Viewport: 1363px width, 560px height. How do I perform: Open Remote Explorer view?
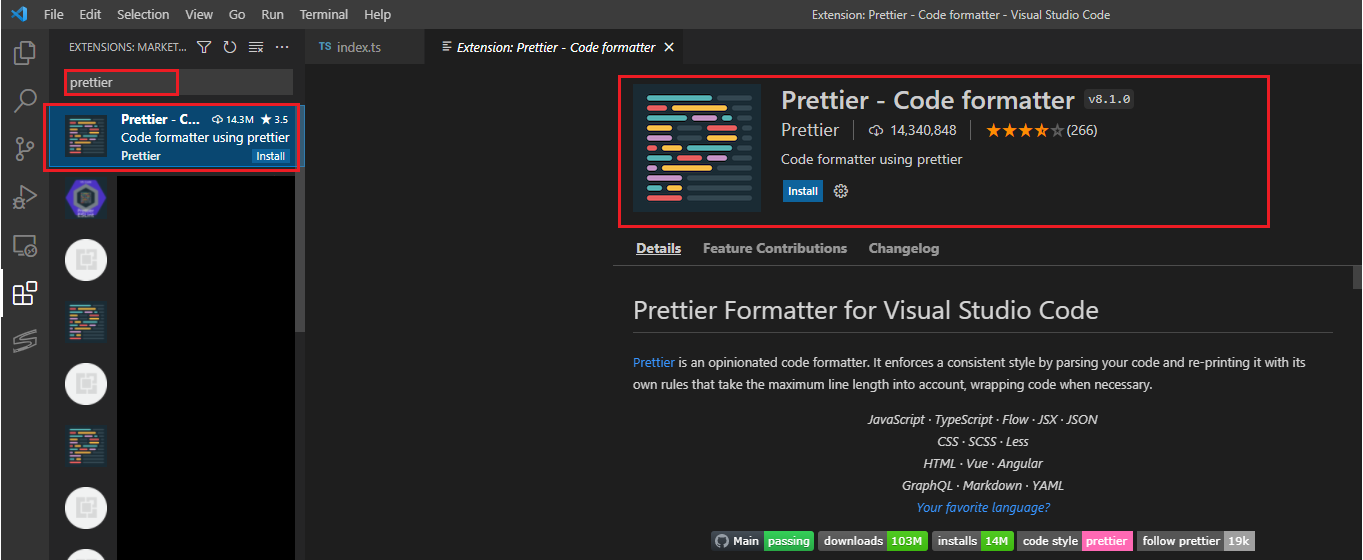[x=25, y=245]
